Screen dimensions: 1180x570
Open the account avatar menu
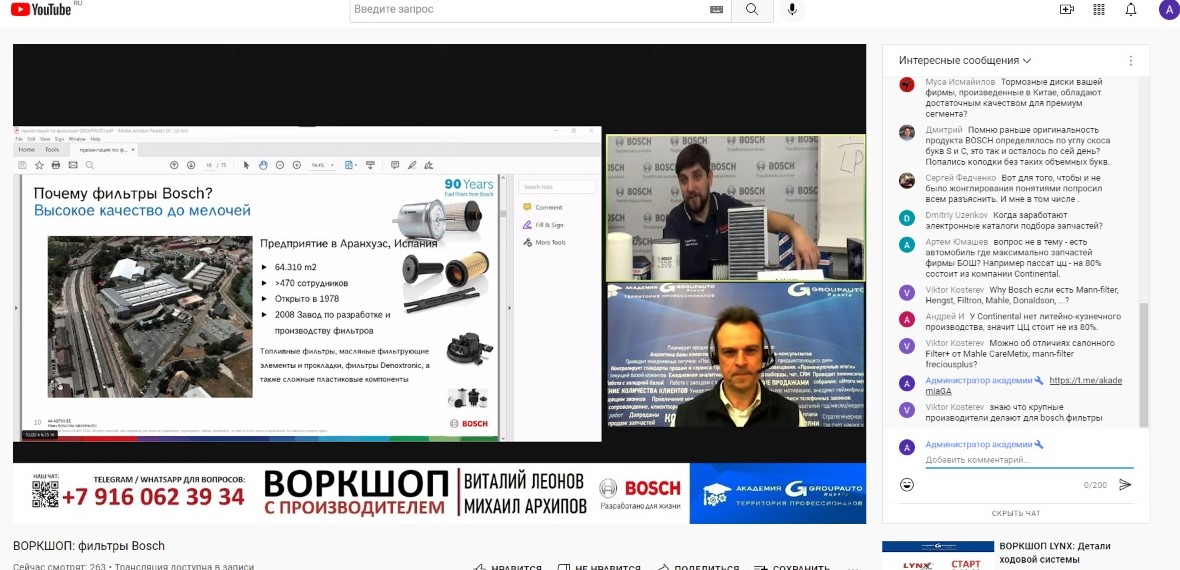(1169, 9)
